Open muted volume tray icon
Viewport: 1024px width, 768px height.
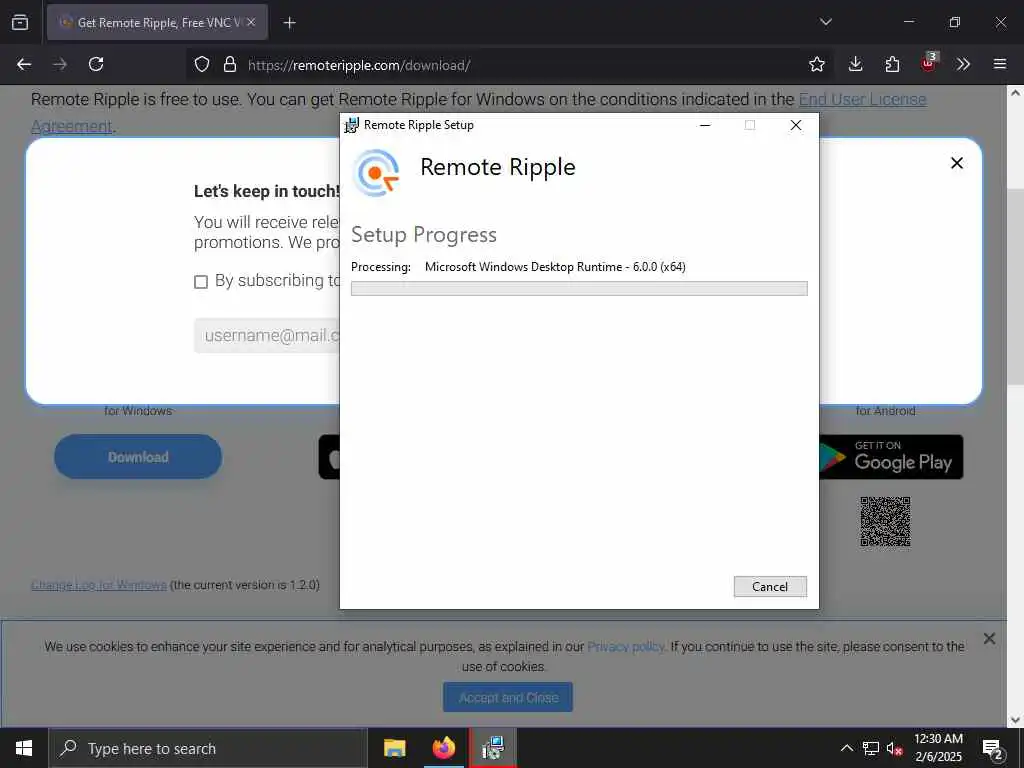tap(895, 748)
